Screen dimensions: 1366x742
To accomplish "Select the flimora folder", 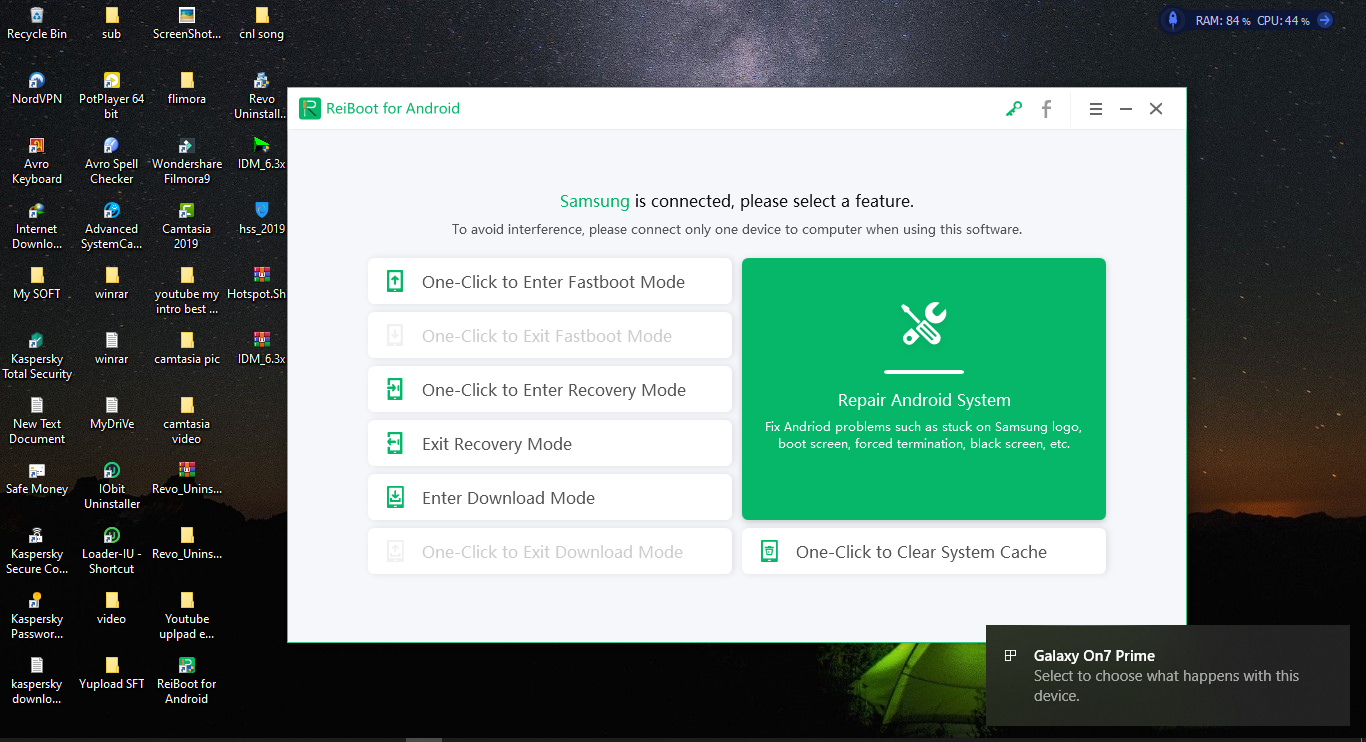I will pyautogui.click(x=187, y=89).
